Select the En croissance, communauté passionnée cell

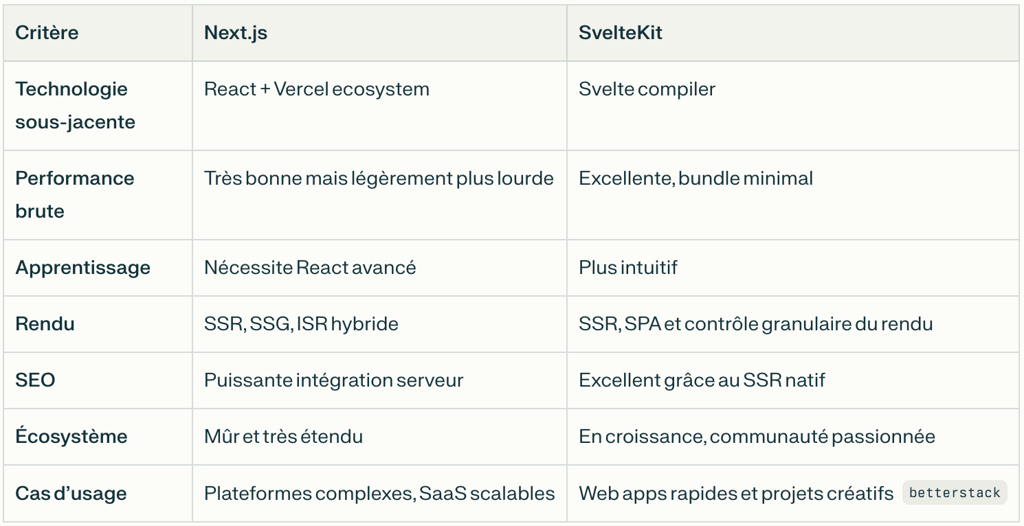pyautogui.click(x=756, y=437)
